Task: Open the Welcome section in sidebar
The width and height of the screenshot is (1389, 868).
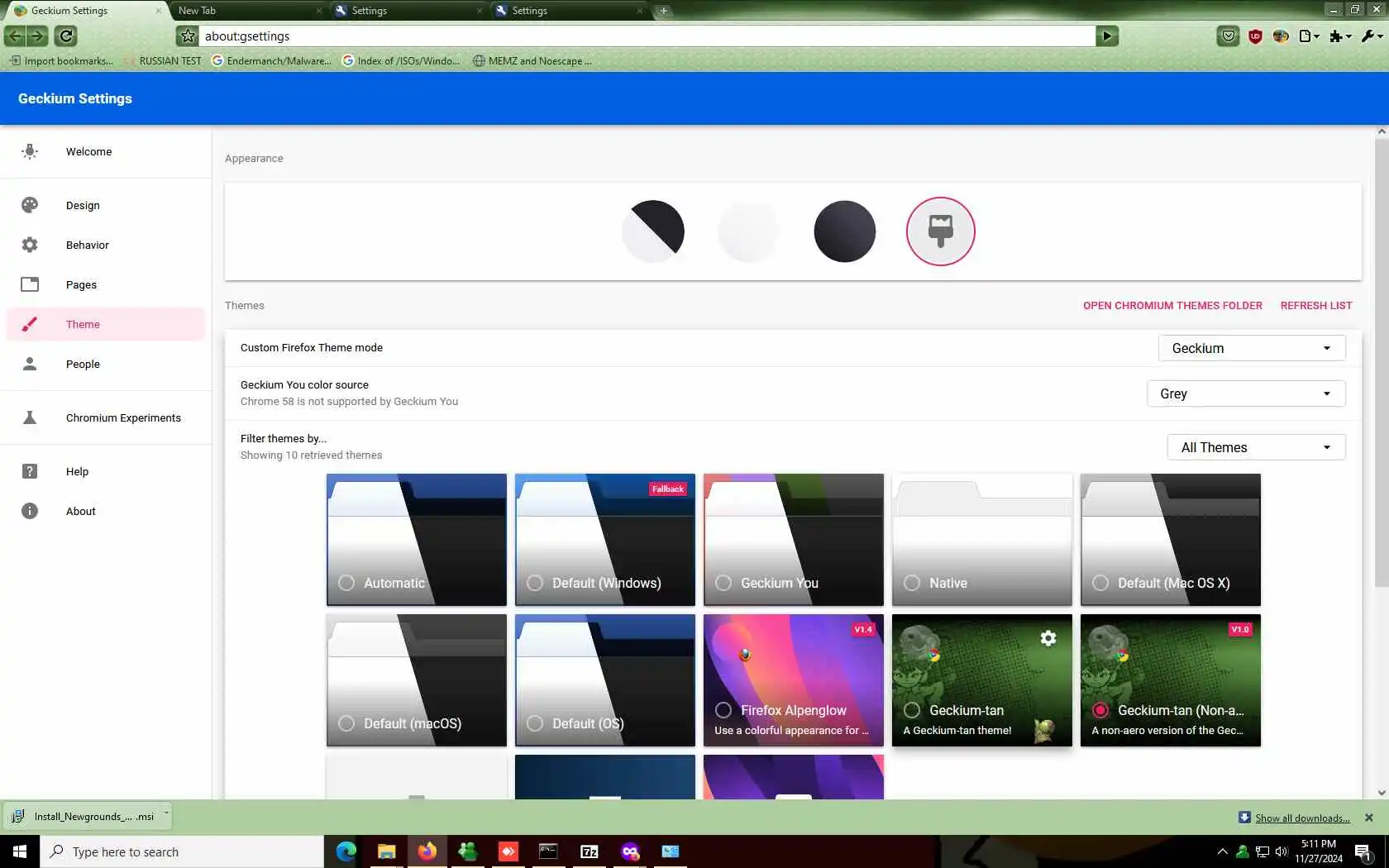Action: pos(106,151)
